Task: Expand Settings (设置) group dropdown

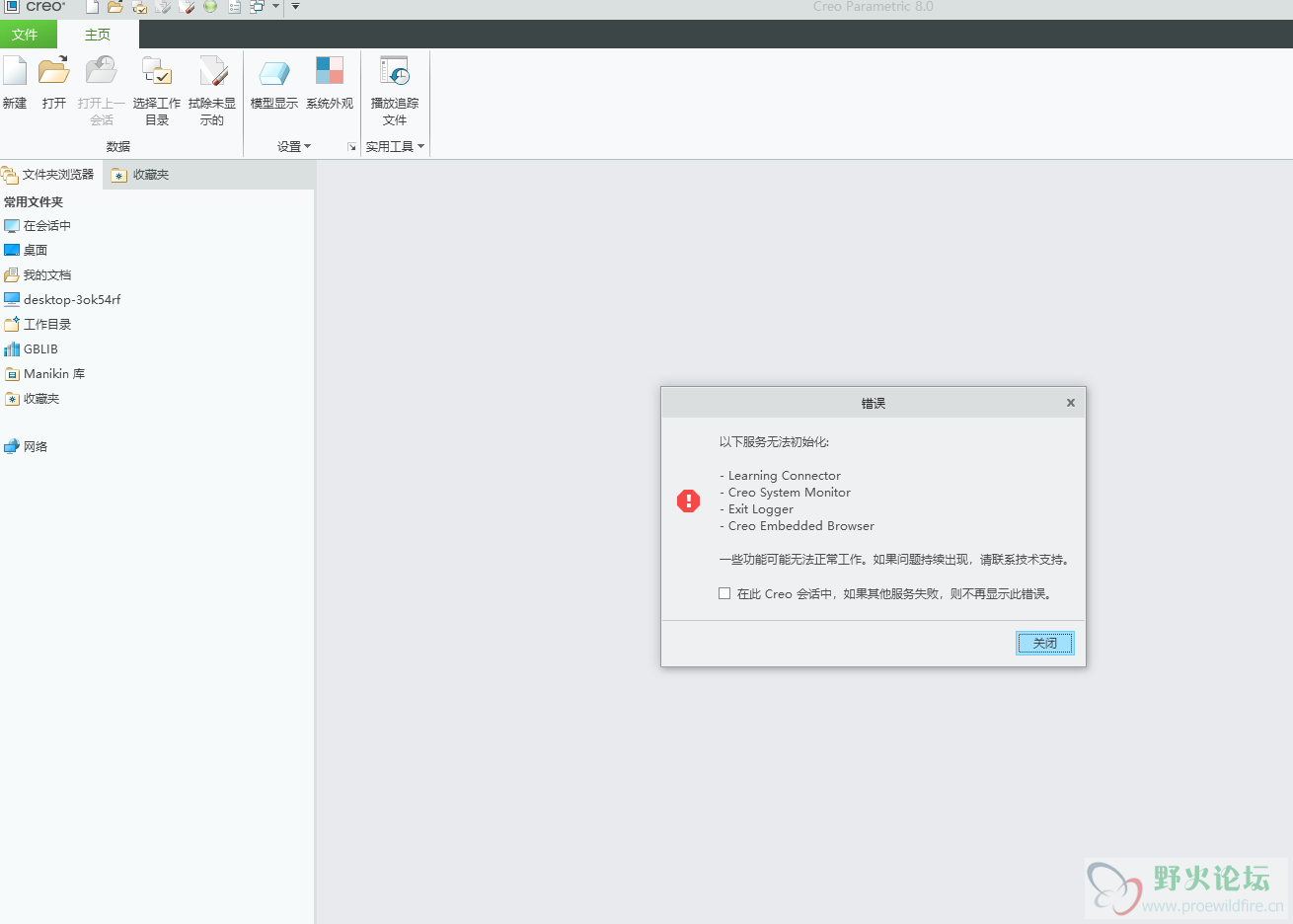Action: click(x=294, y=146)
